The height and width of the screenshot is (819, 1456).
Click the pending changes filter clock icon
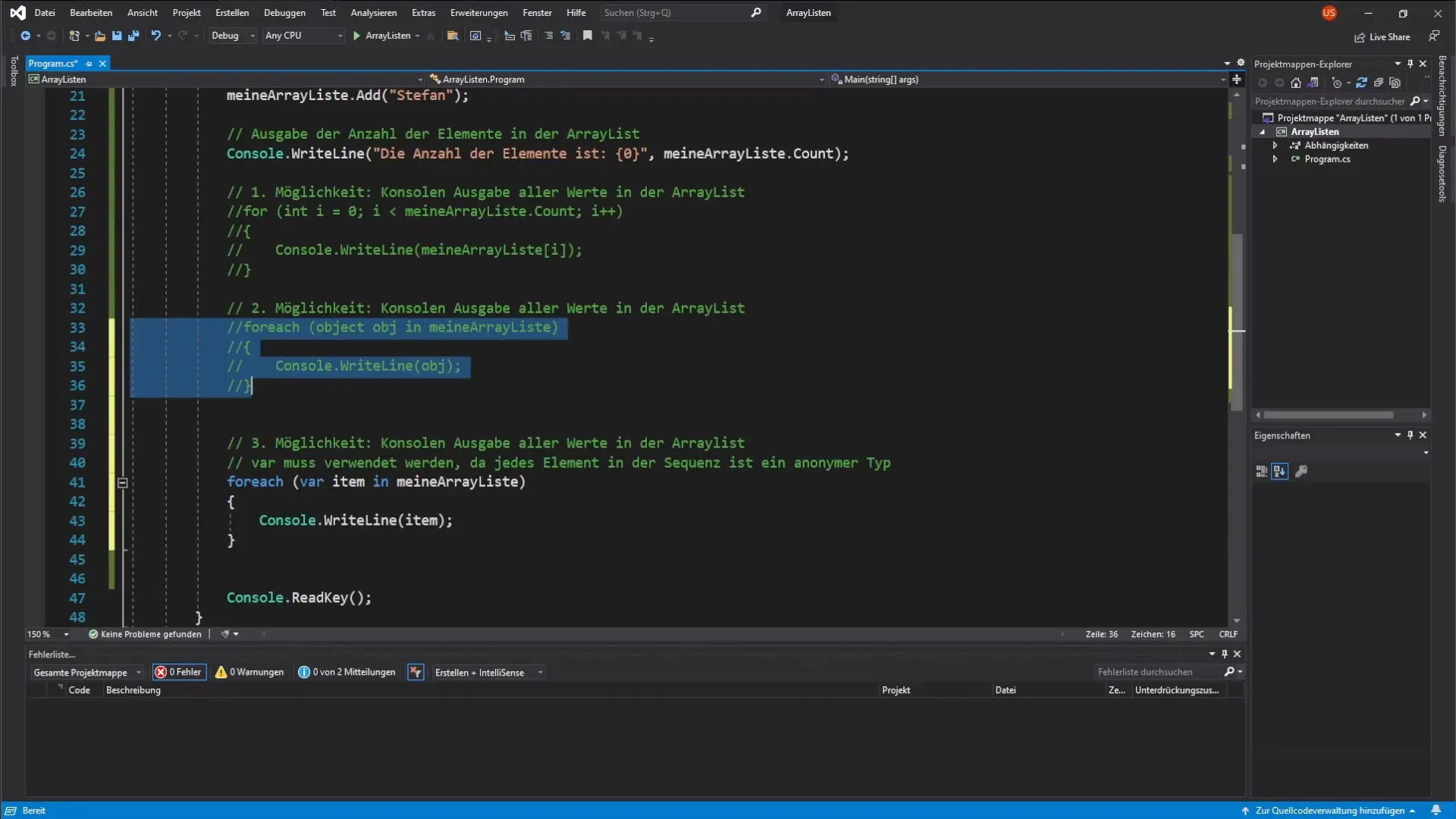coord(1337,83)
